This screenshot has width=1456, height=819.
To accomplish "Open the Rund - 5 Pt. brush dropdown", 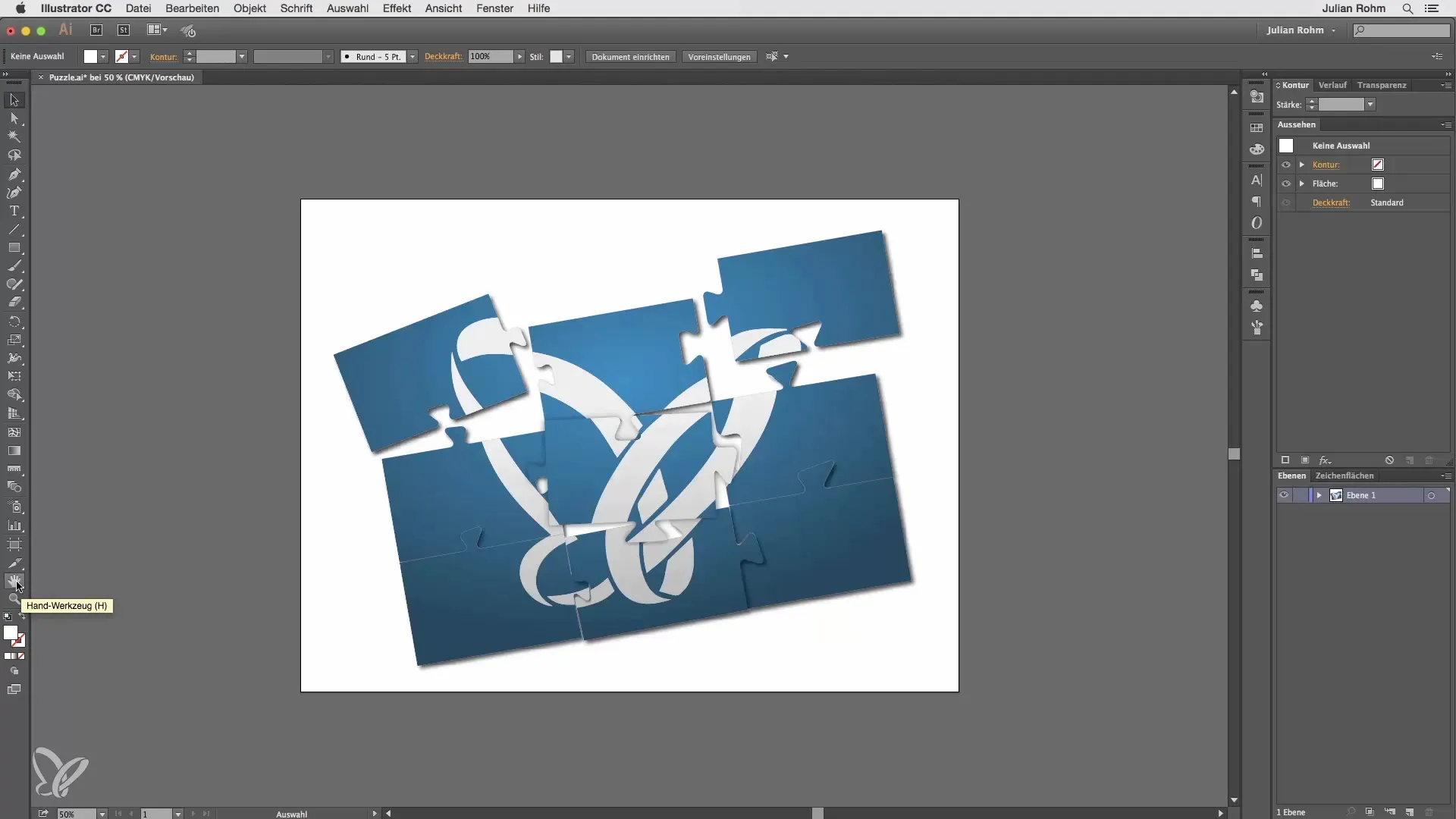I will point(413,57).
